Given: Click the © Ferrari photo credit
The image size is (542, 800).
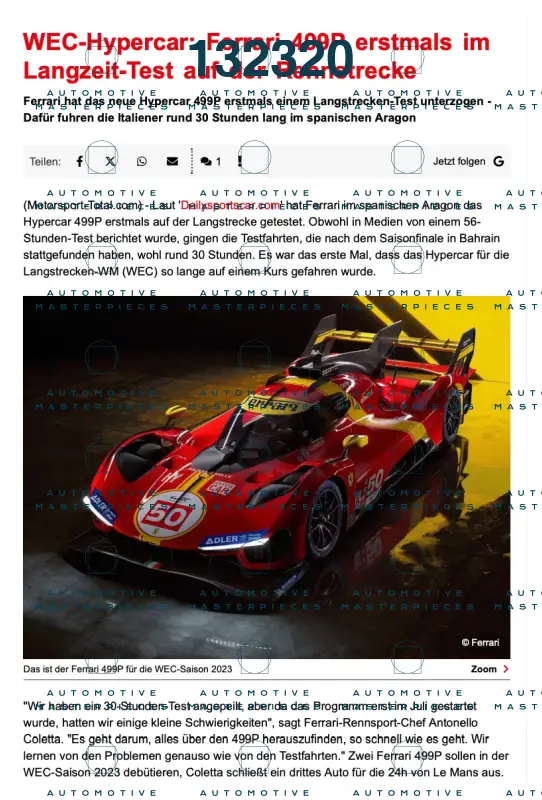Looking at the screenshot, I should pyautogui.click(x=480, y=642).
